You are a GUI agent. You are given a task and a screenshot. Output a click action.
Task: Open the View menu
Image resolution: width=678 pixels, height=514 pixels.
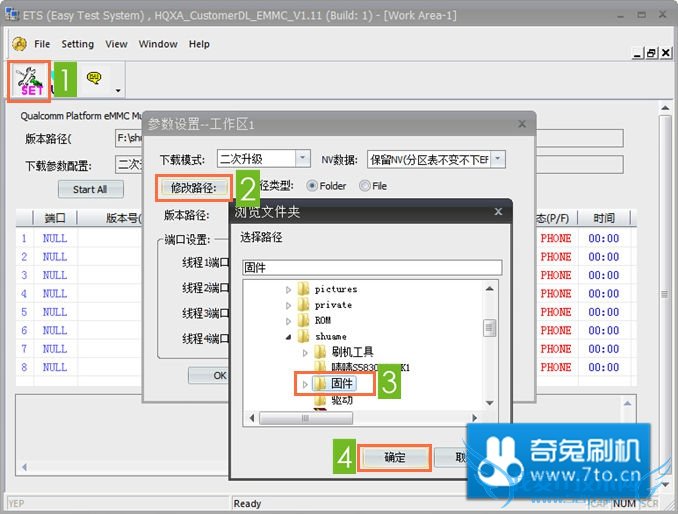click(116, 44)
